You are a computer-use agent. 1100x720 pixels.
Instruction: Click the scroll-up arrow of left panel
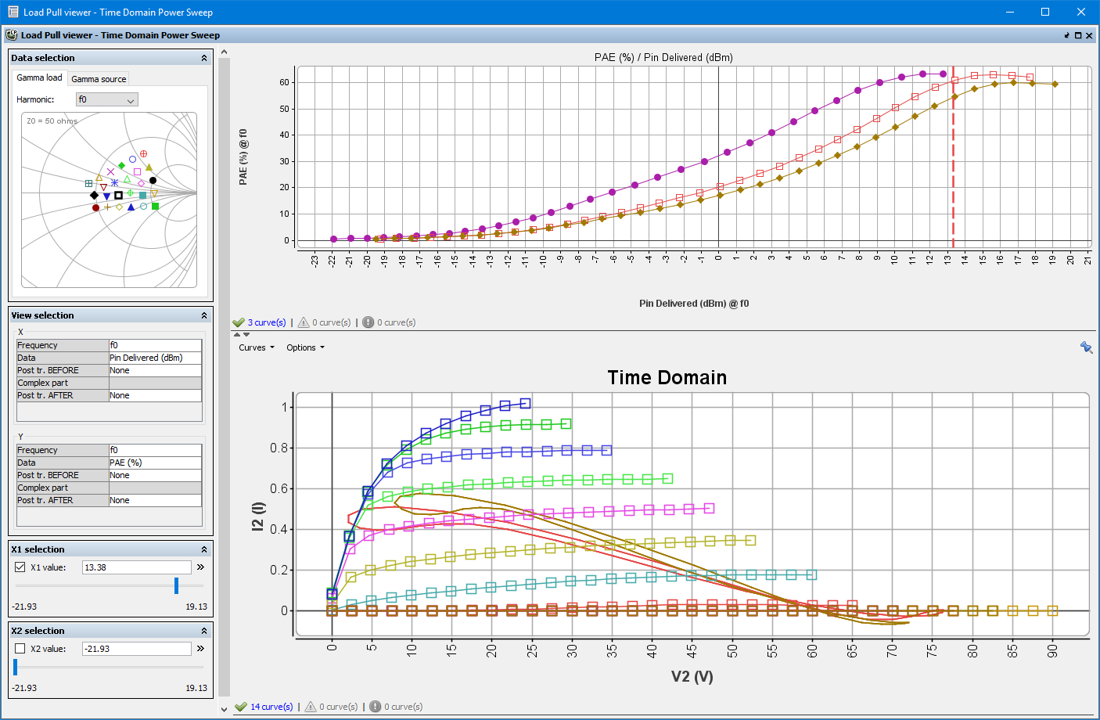pyautogui.click(x=224, y=52)
